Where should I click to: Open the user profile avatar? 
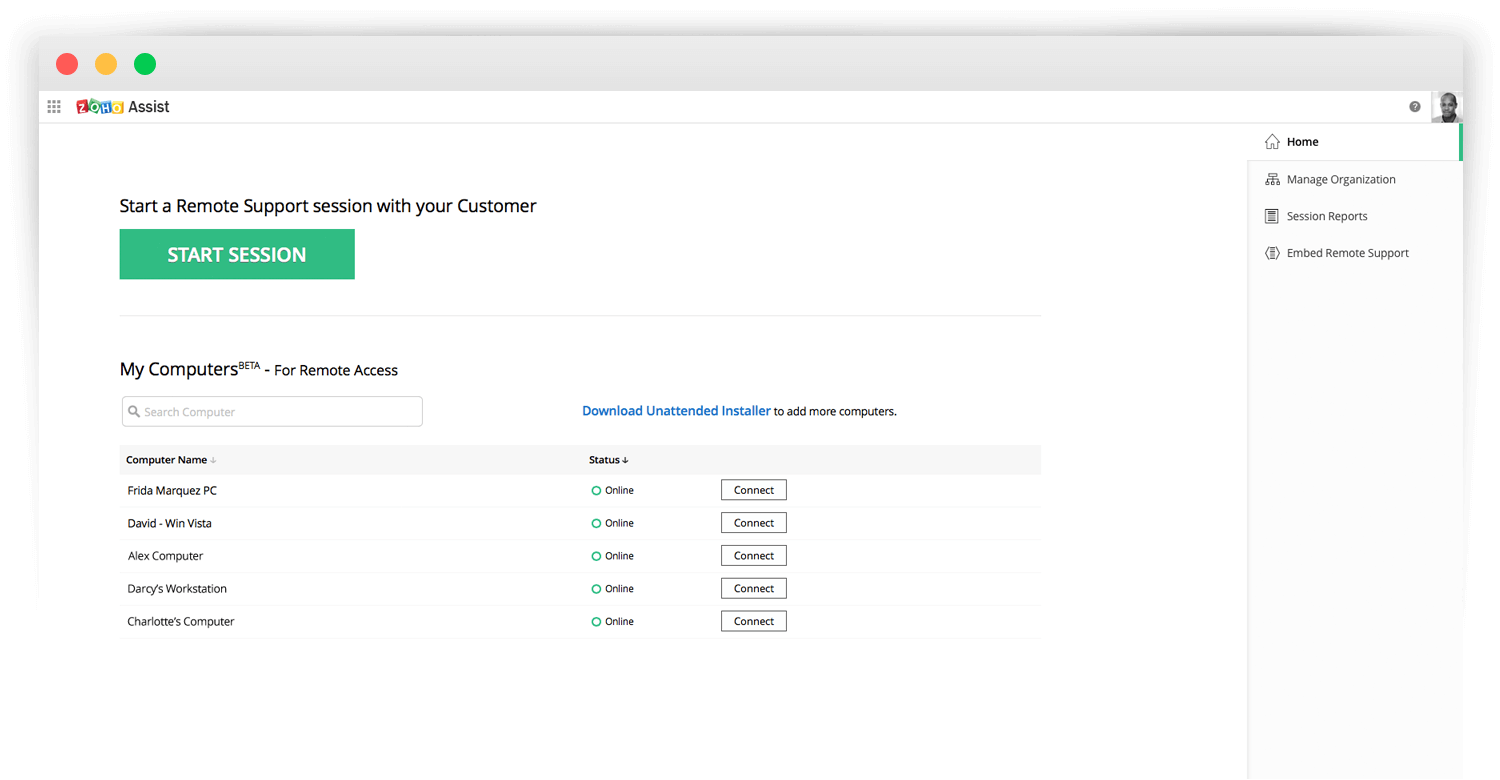1445,107
